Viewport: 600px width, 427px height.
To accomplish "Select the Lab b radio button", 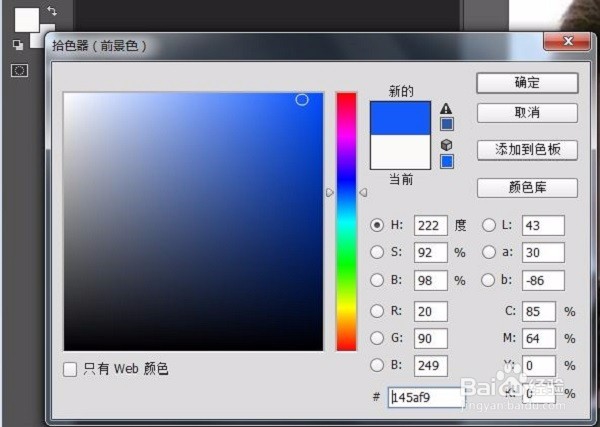I will 488,280.
